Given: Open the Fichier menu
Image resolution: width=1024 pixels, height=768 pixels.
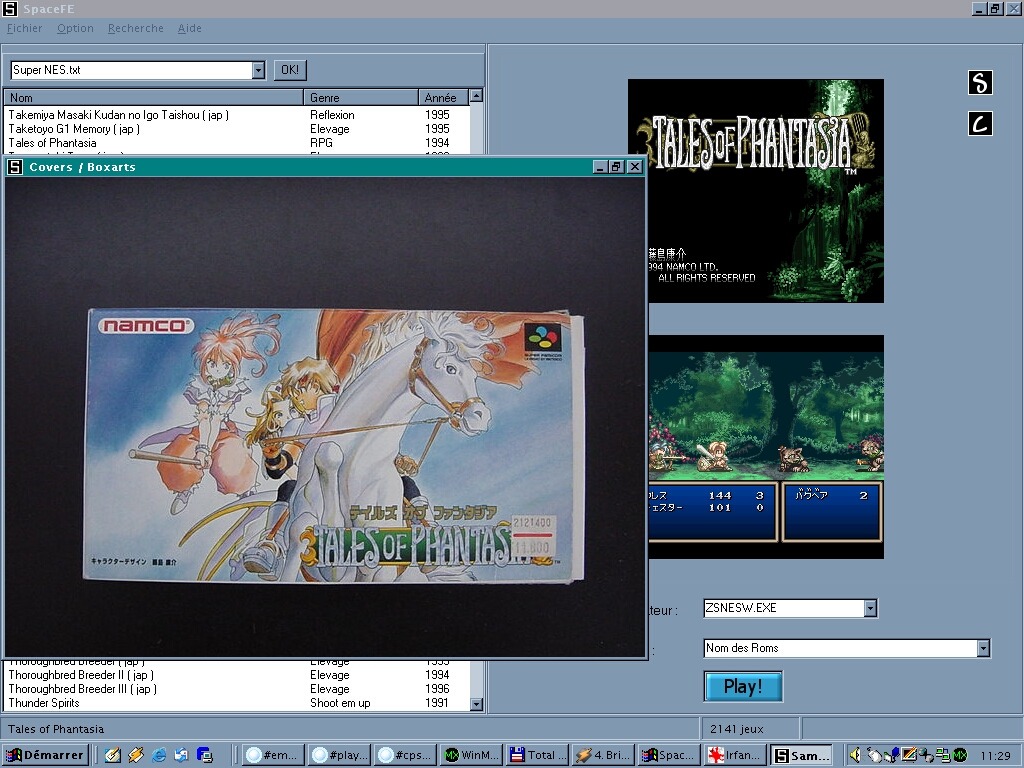Looking at the screenshot, I should pyautogui.click(x=24, y=28).
